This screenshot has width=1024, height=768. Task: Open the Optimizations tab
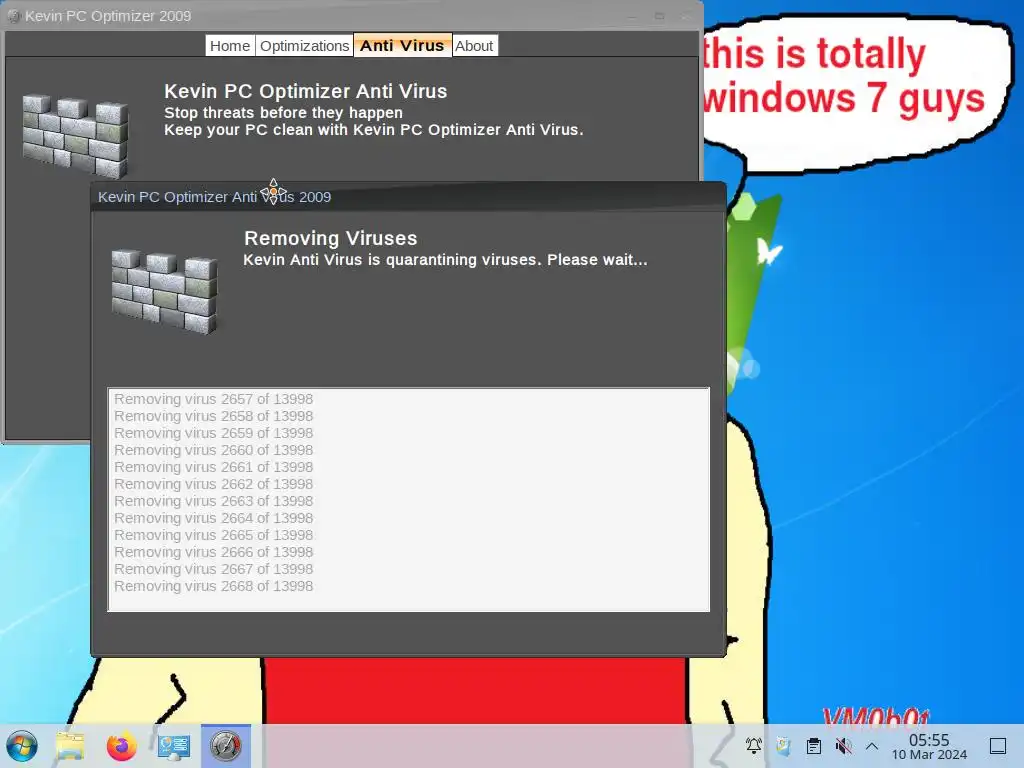coord(304,46)
